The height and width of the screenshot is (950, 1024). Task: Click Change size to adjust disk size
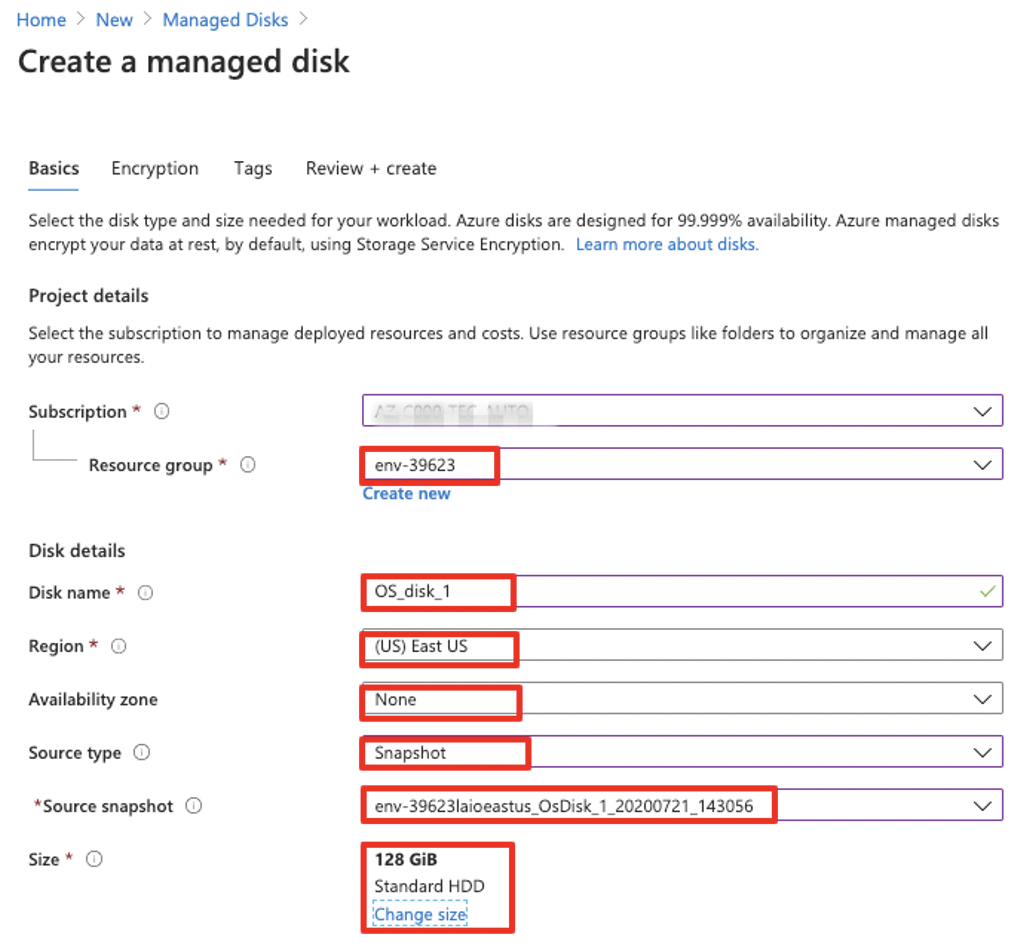pos(418,913)
